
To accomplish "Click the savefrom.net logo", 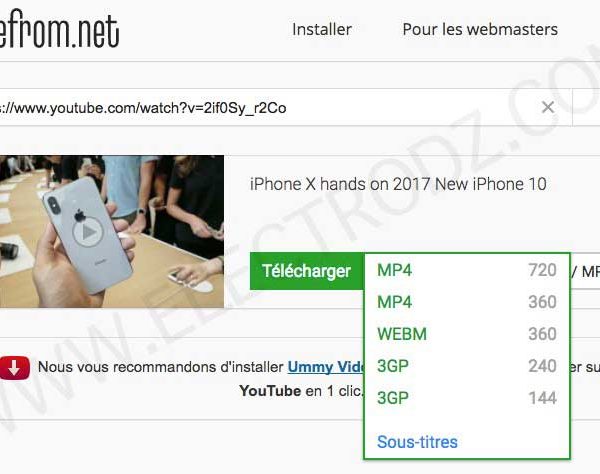I will click(x=59, y=31).
